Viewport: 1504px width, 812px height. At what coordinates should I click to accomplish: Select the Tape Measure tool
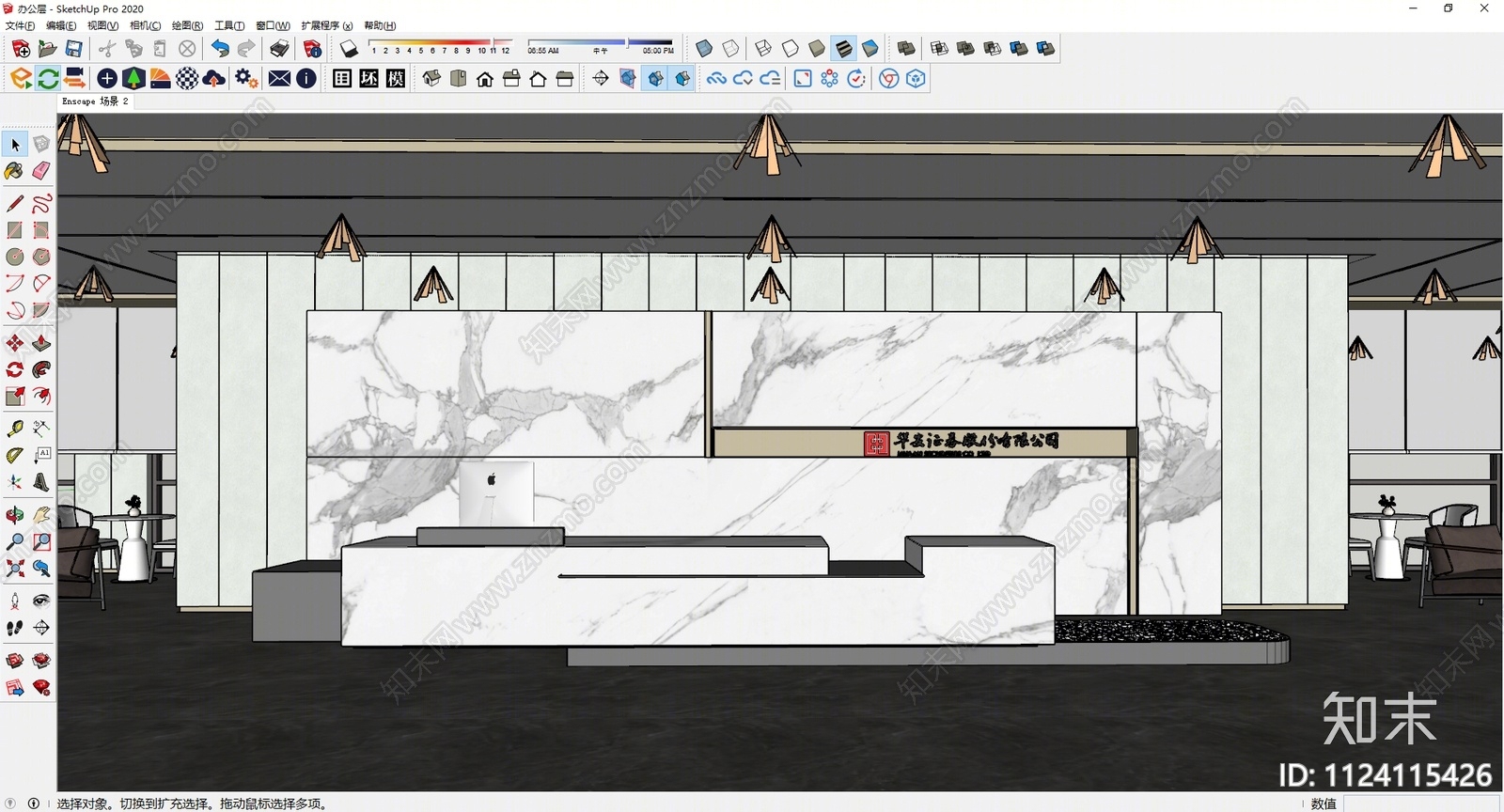tap(15, 429)
